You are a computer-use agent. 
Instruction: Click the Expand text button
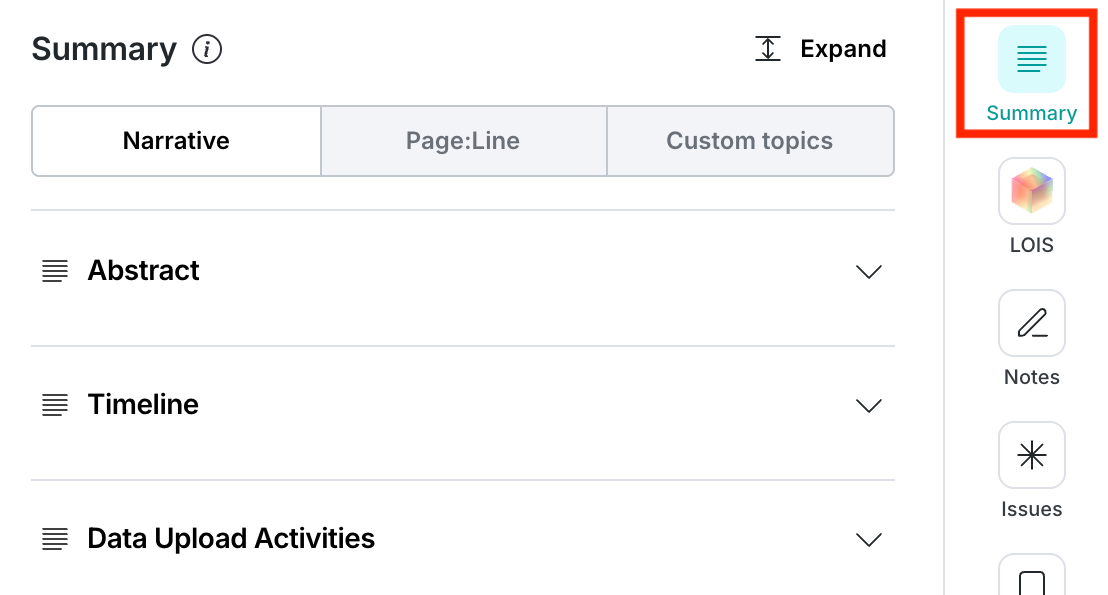tap(843, 49)
